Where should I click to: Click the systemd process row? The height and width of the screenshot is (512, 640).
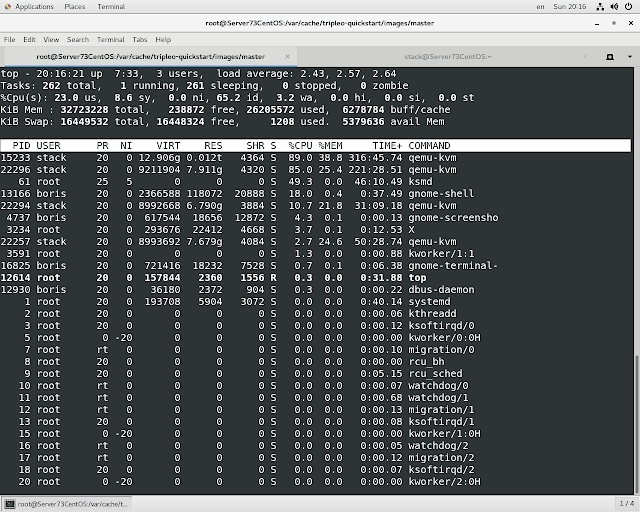pos(315,302)
